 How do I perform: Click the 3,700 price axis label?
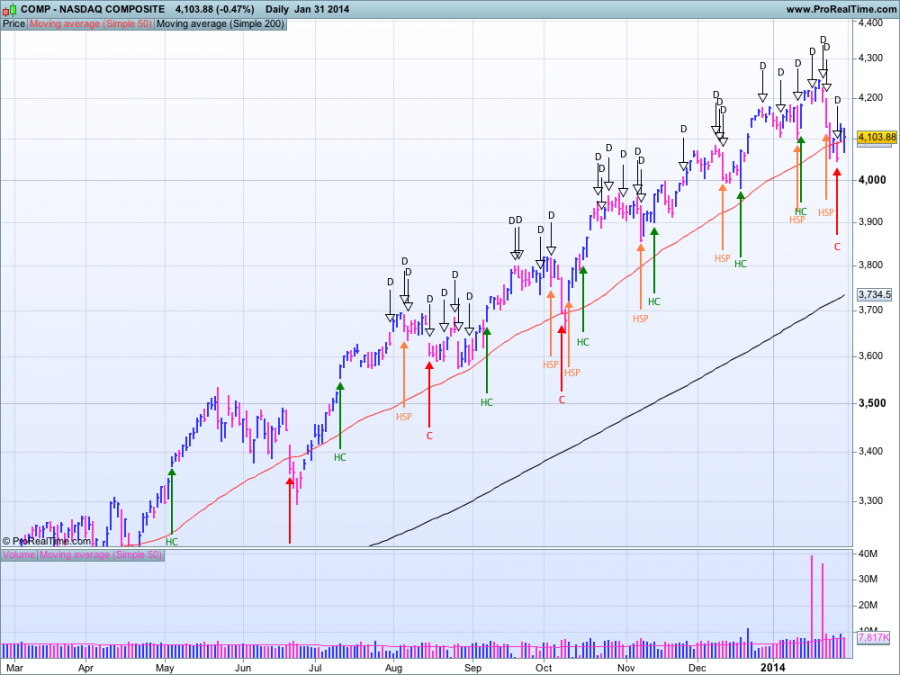[871, 310]
